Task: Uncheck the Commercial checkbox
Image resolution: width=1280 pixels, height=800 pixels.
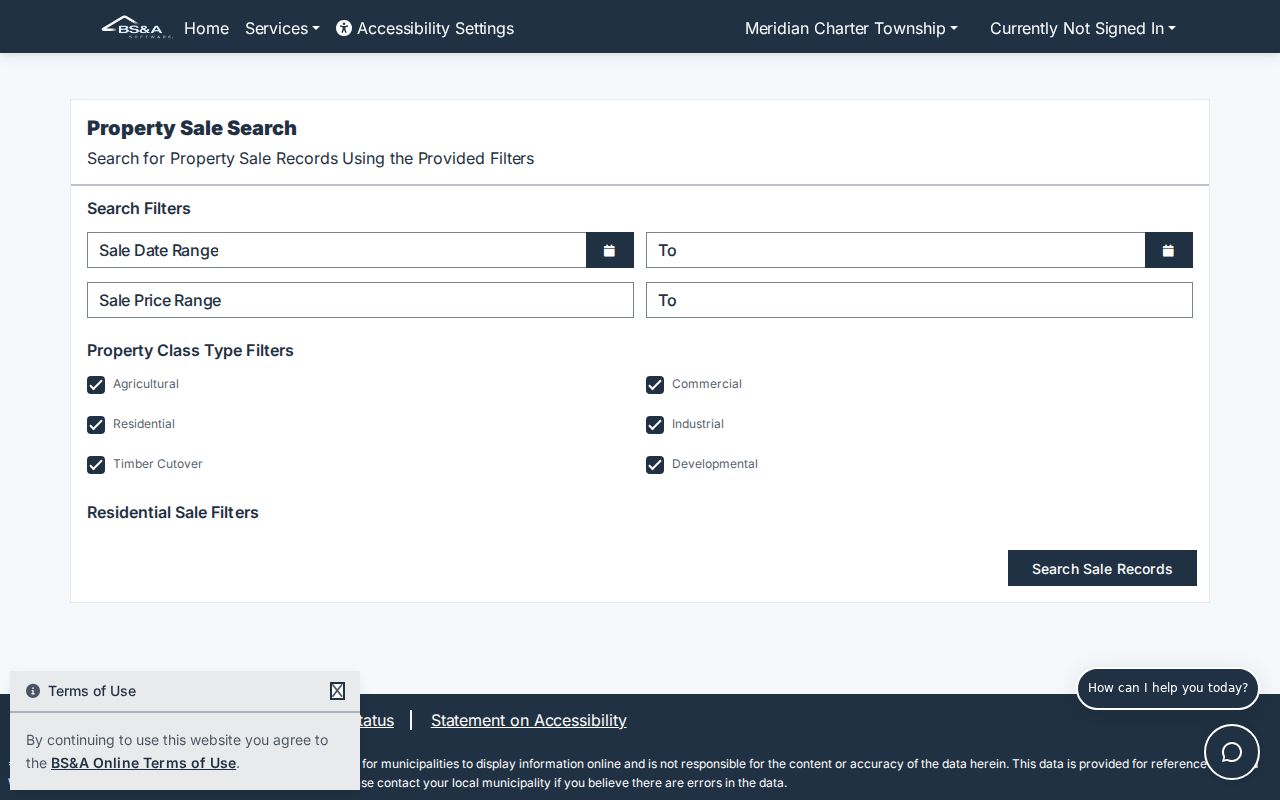Action: 655,385
